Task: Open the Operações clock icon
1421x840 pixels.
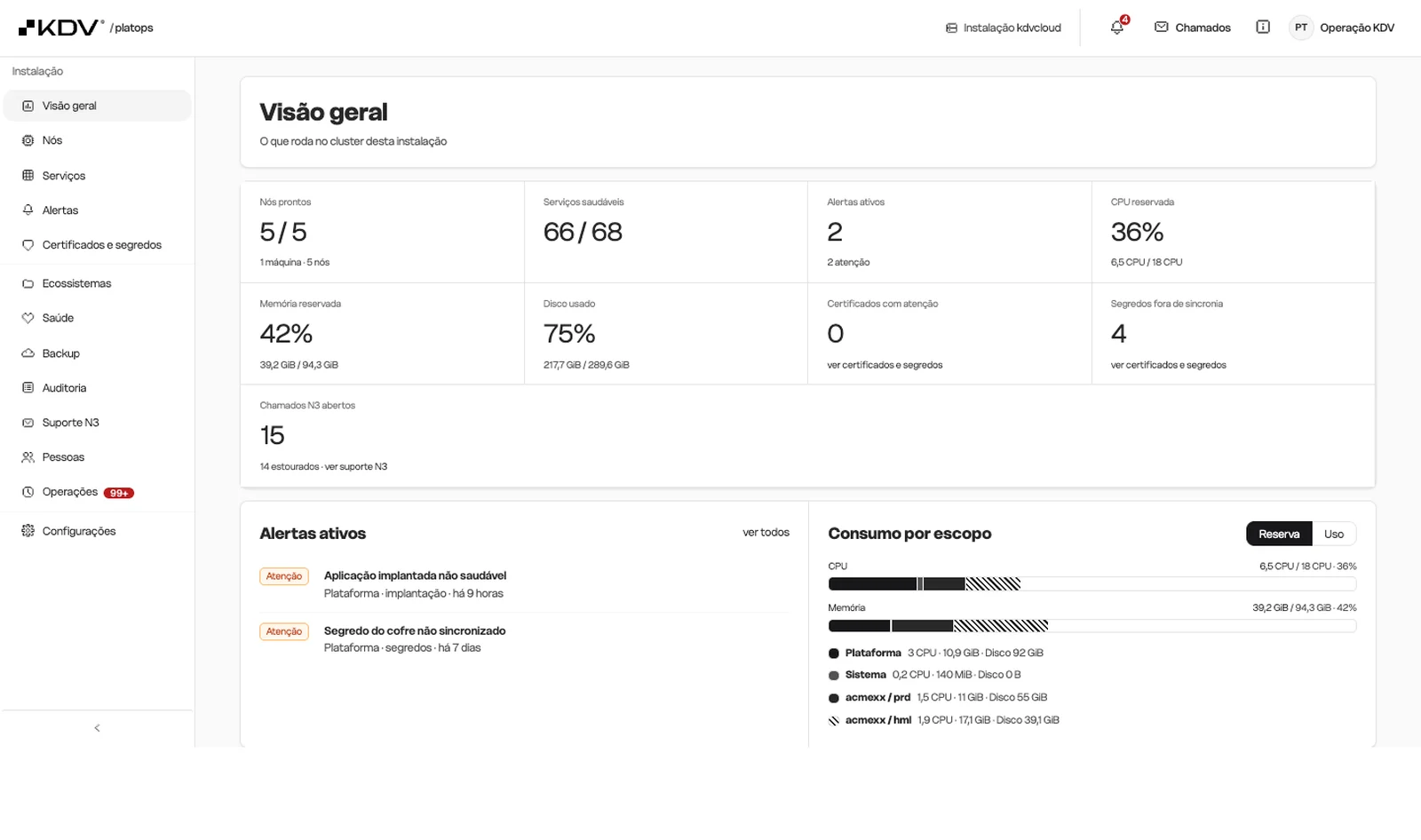Action: click(28, 492)
